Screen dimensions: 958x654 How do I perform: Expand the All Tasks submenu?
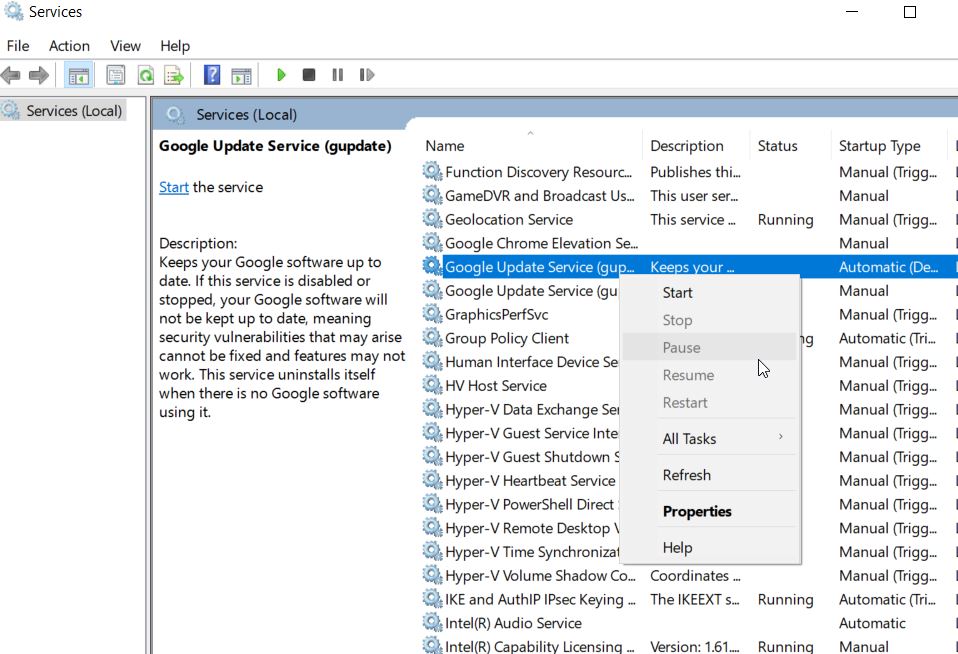click(x=710, y=438)
